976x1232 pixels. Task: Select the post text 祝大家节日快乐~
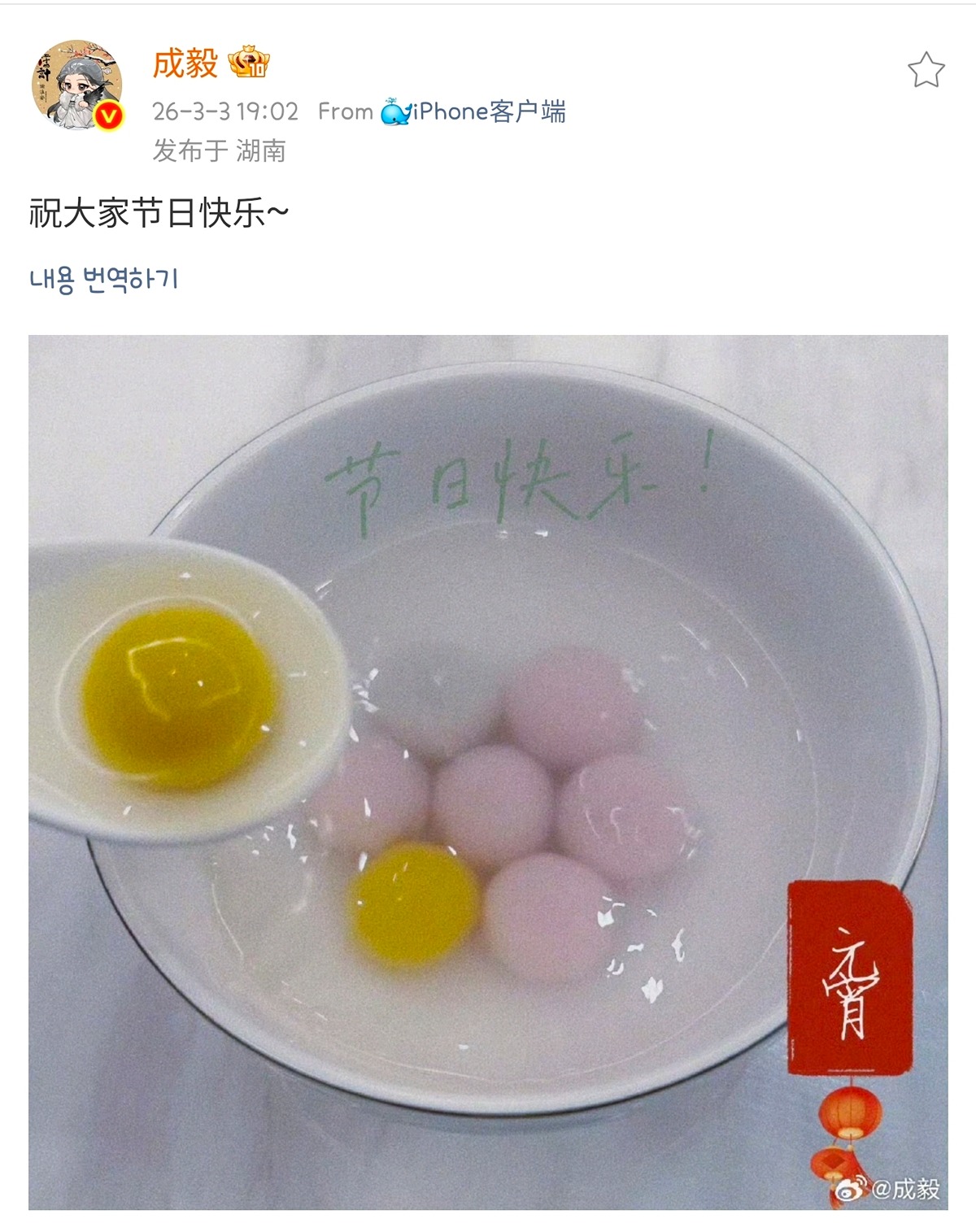tap(159, 214)
